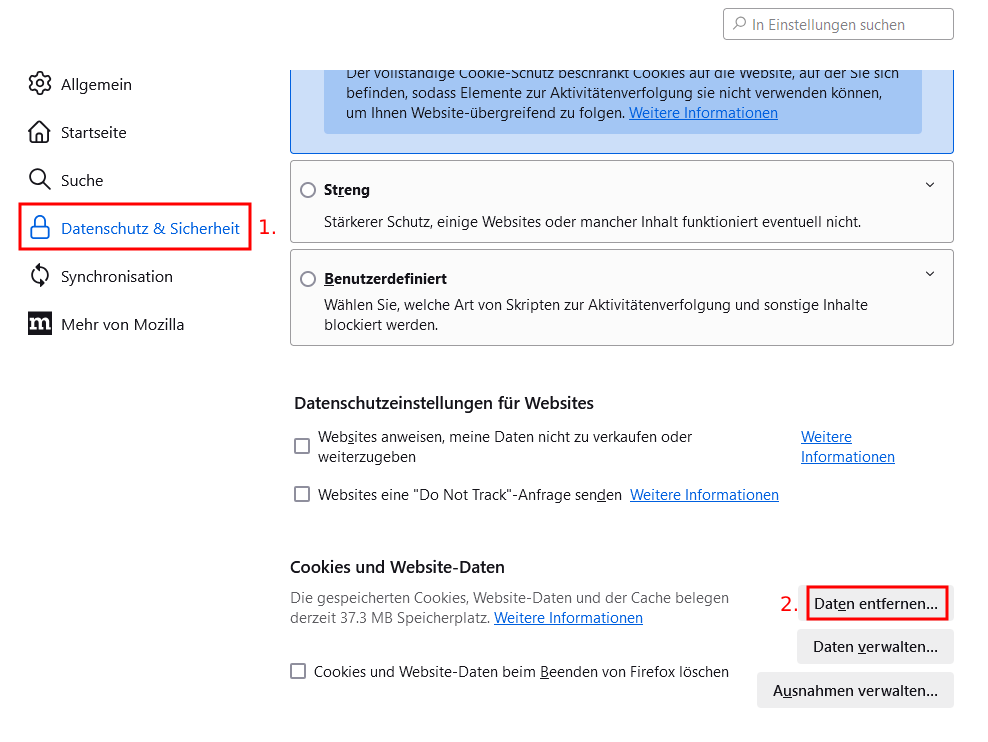Click the Daten entfernen... button

point(876,603)
